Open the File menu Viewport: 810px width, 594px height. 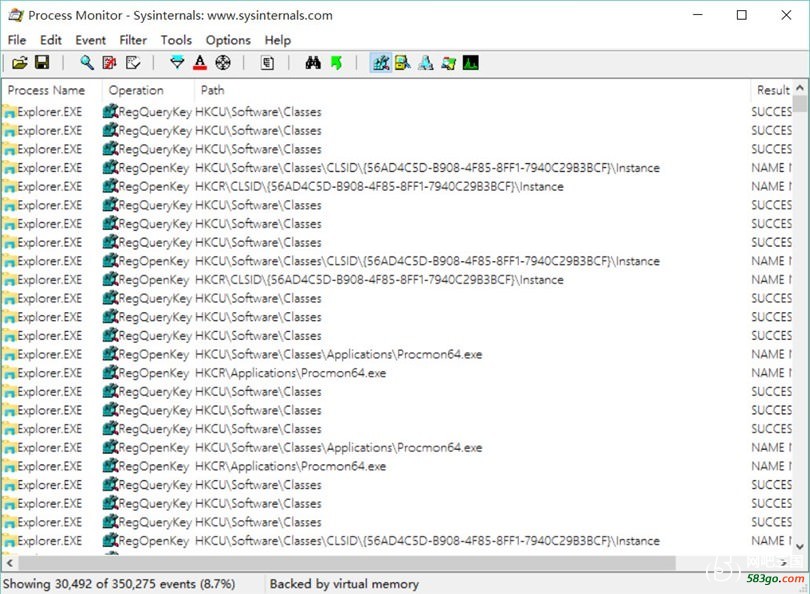[x=17, y=40]
